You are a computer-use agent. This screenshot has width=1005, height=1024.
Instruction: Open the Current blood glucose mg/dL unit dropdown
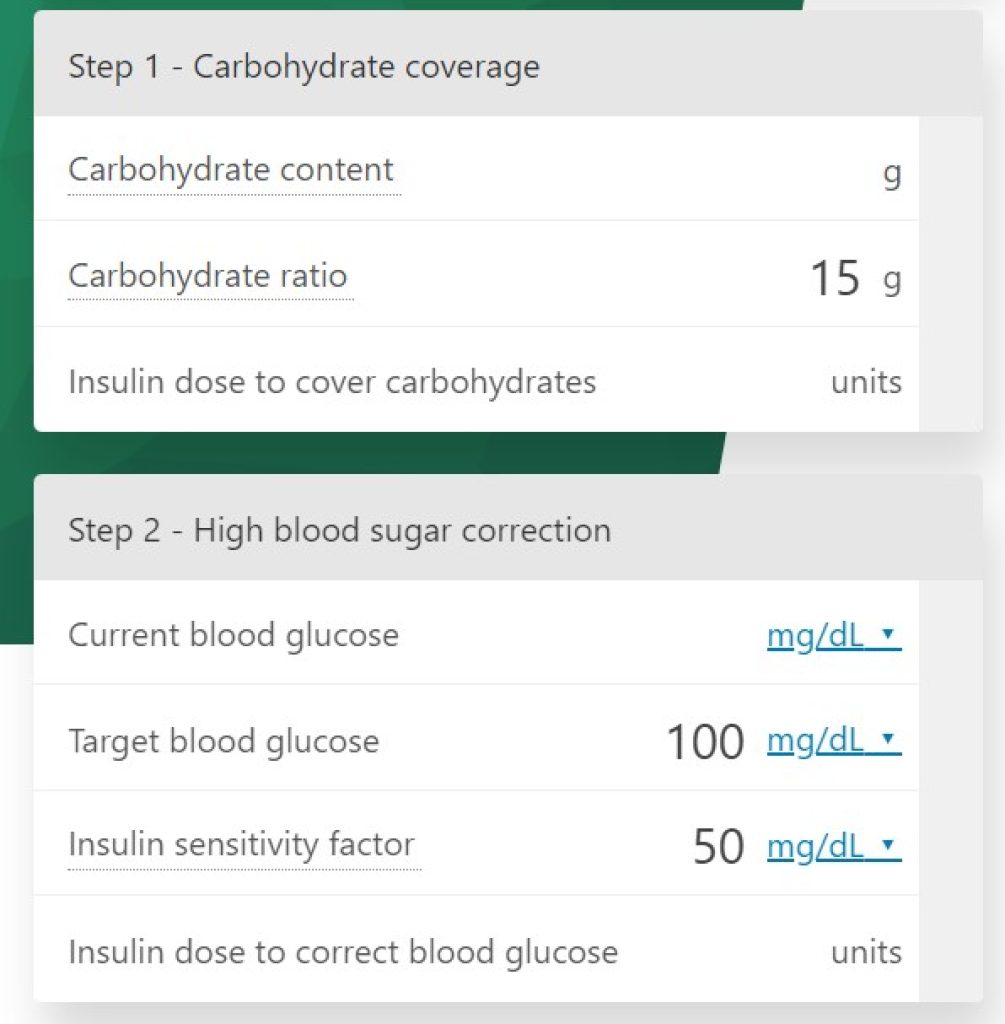834,635
